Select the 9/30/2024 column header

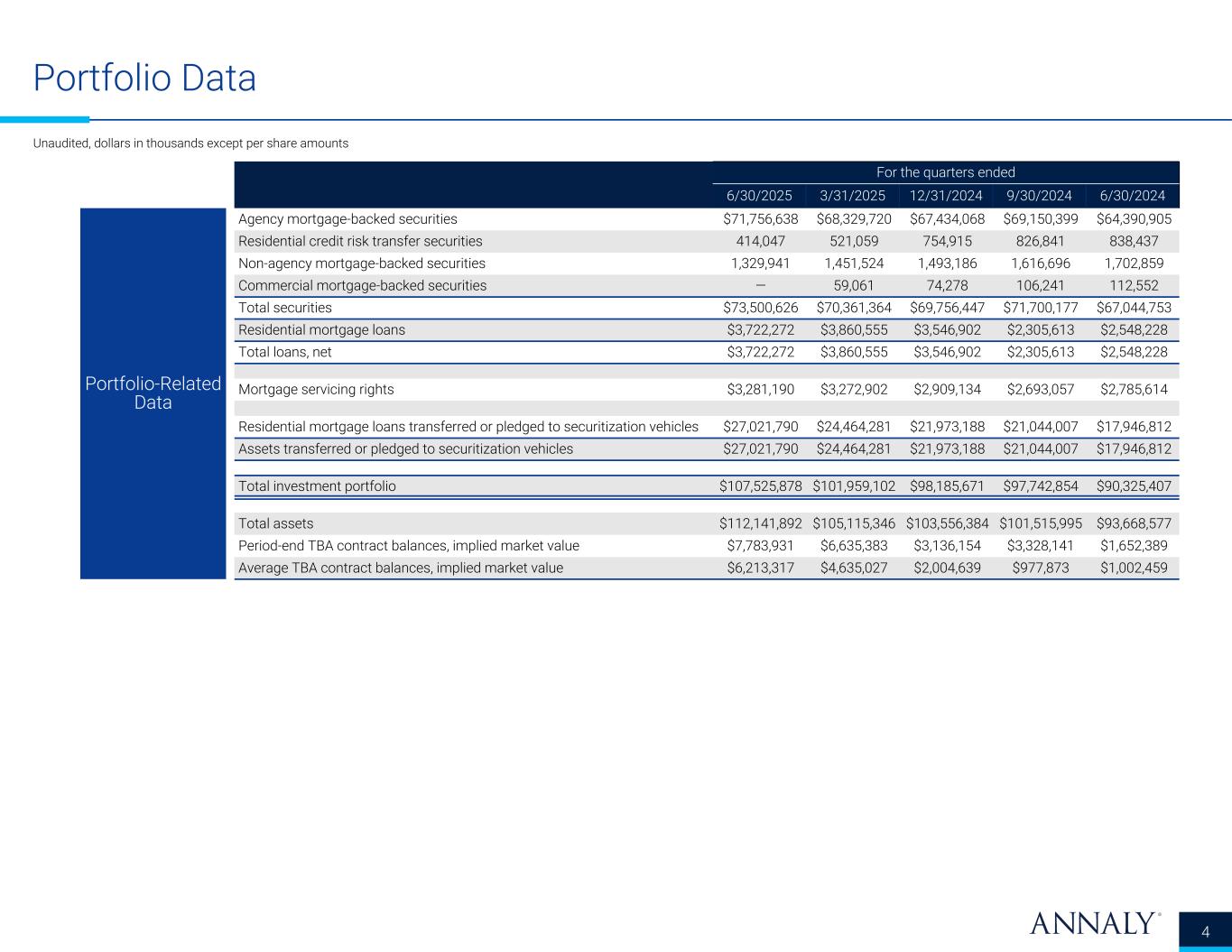1041,196
